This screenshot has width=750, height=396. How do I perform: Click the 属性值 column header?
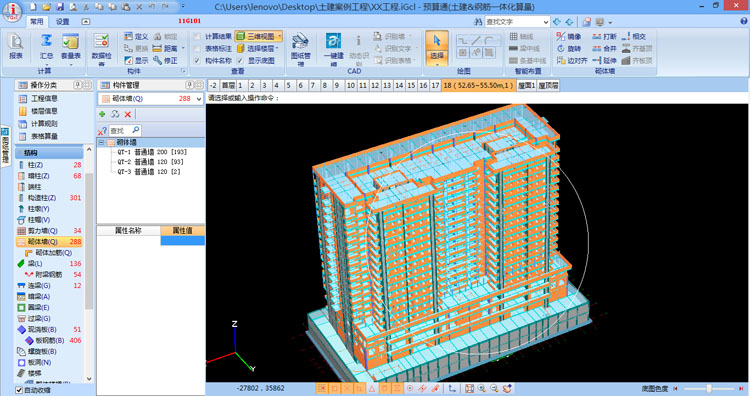[x=182, y=231]
